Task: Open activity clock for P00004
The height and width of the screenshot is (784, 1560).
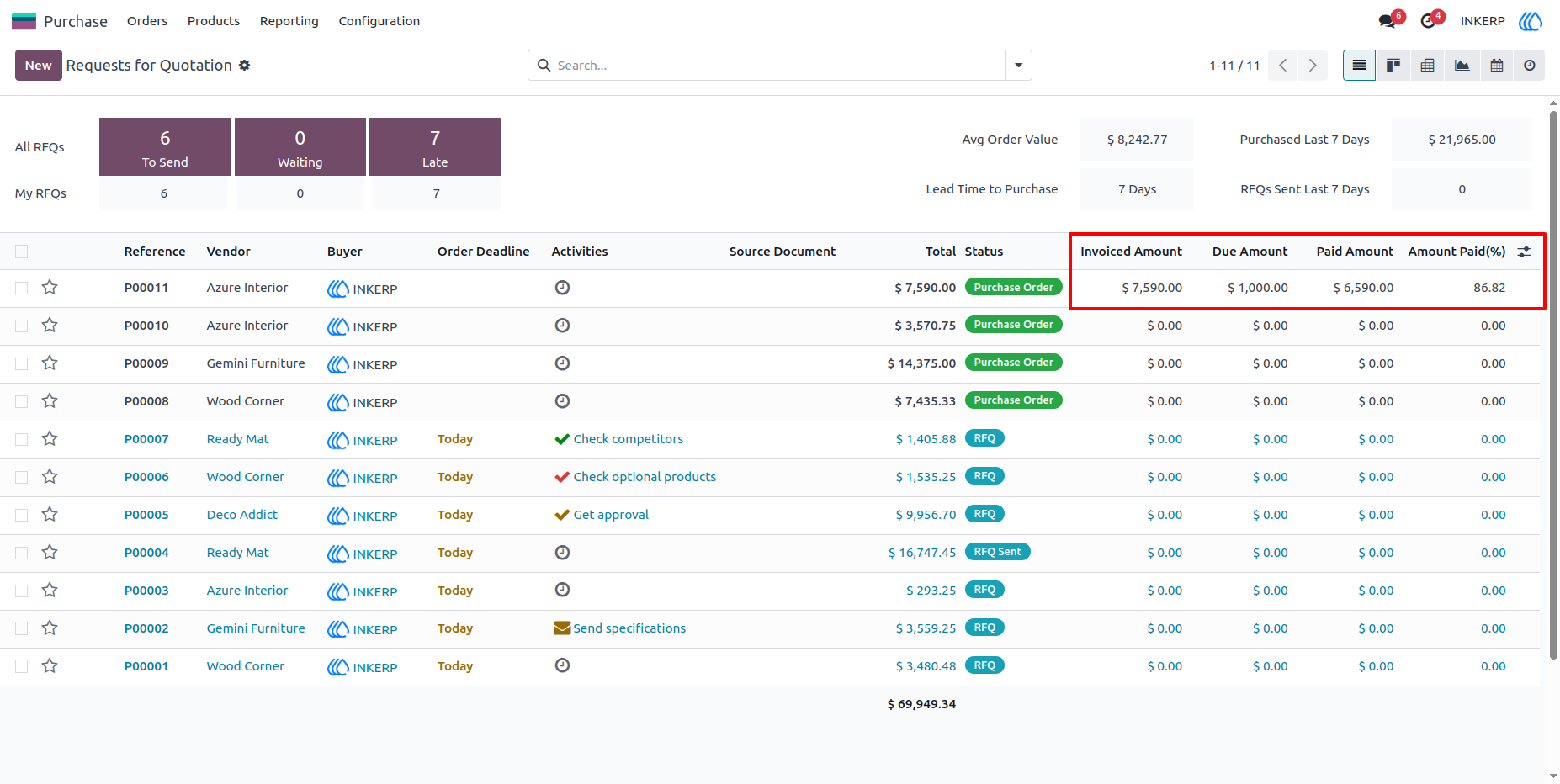Action: coord(562,553)
